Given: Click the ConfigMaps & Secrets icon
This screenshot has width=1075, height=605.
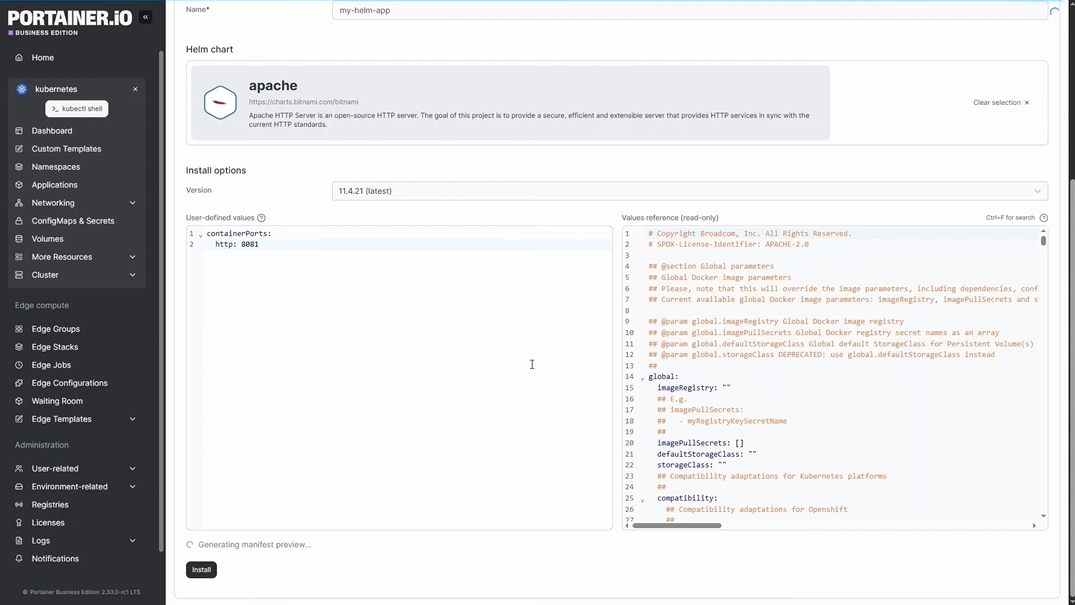Looking at the screenshot, I should [19, 221].
